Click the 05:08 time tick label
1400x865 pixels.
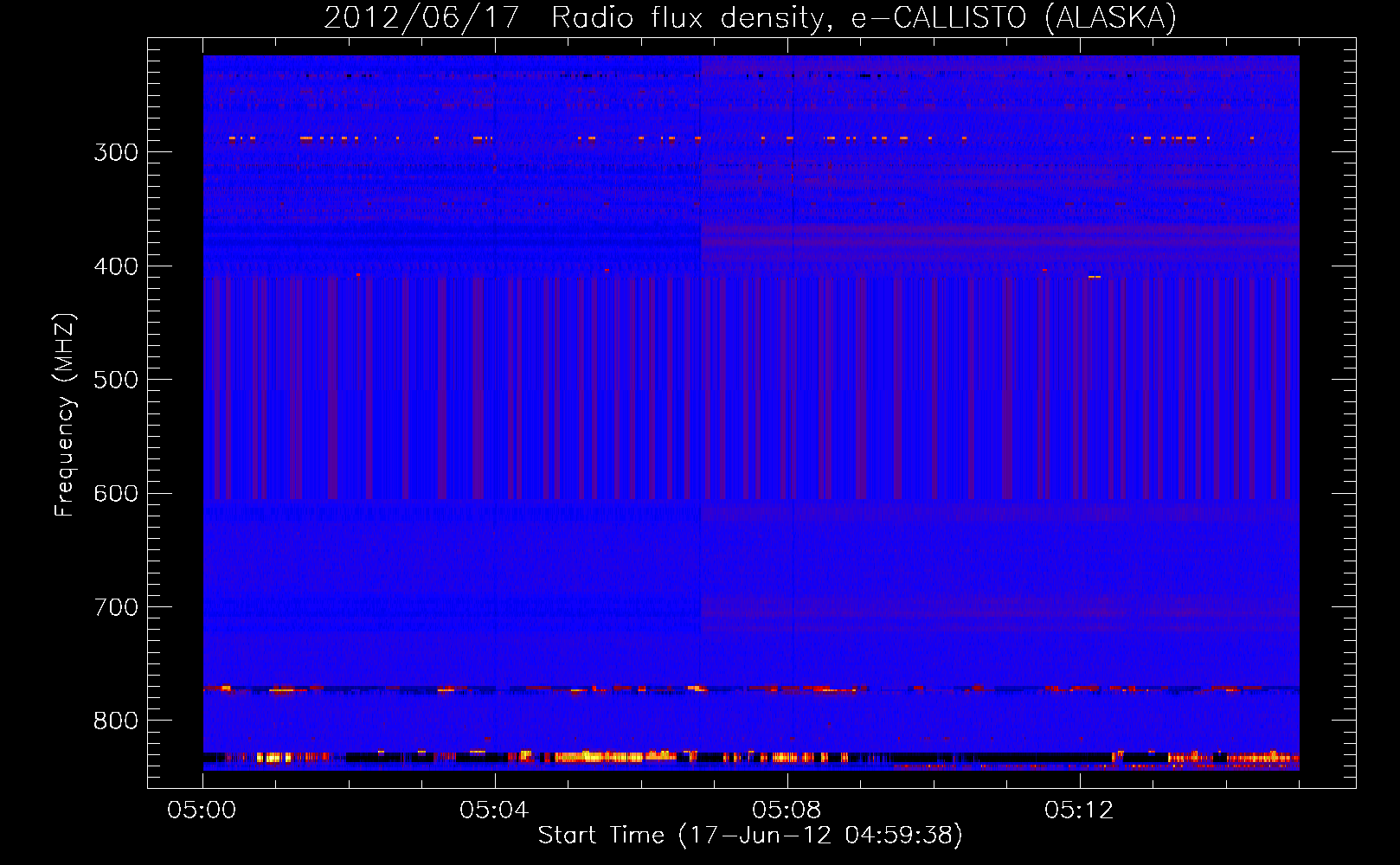(x=787, y=811)
